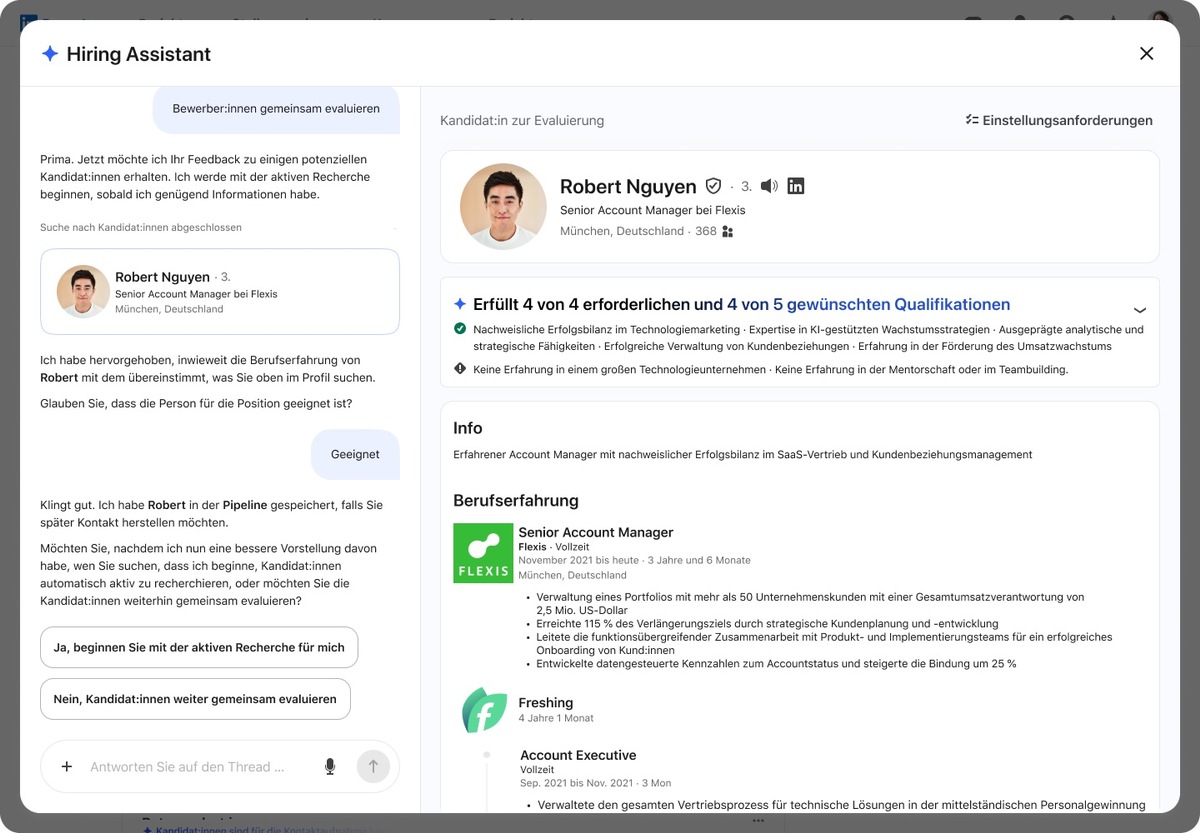The width and height of the screenshot is (1200, 833).
Task: Open Robert Nguyen's large profile photo
Action: (503, 206)
